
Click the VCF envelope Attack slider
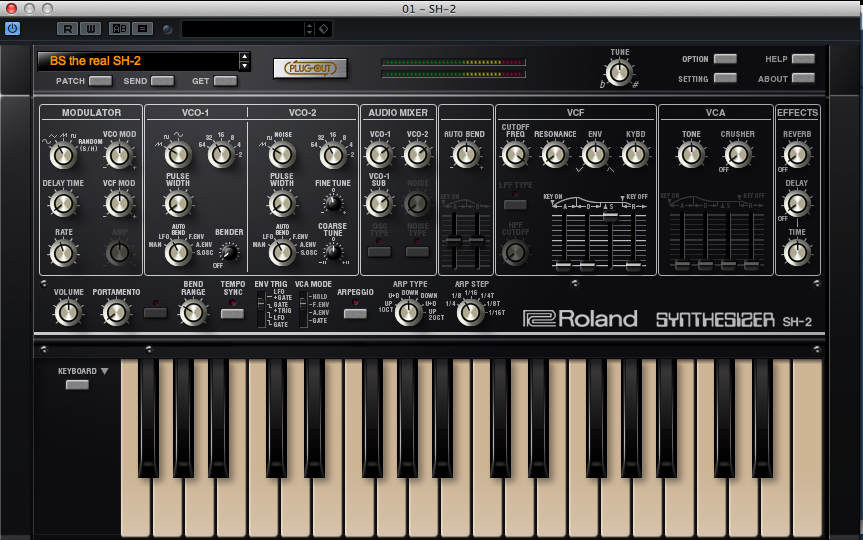pos(563,267)
